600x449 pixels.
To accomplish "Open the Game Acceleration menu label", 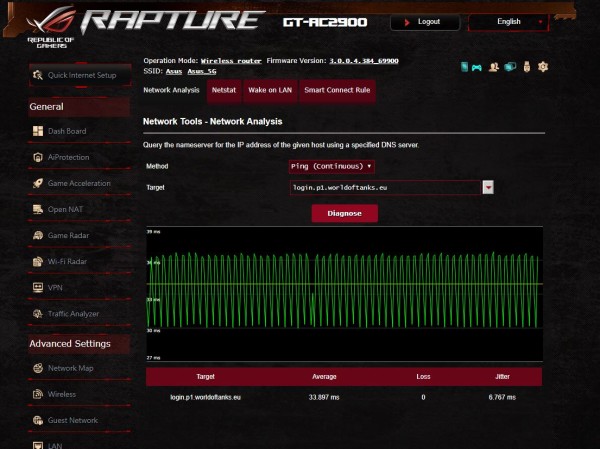I will point(79,183).
